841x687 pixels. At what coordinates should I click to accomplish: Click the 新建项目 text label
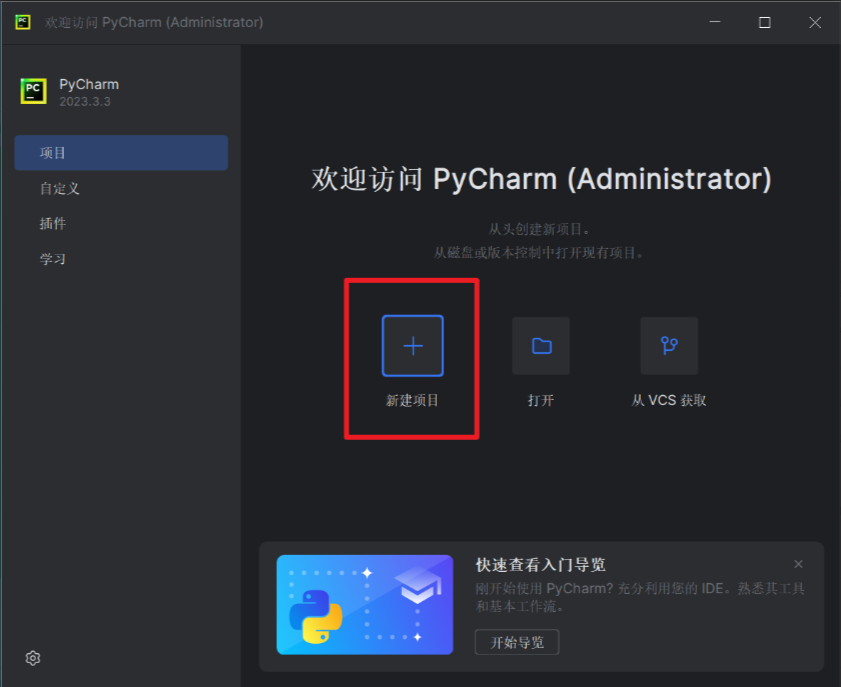pyautogui.click(x=412, y=400)
